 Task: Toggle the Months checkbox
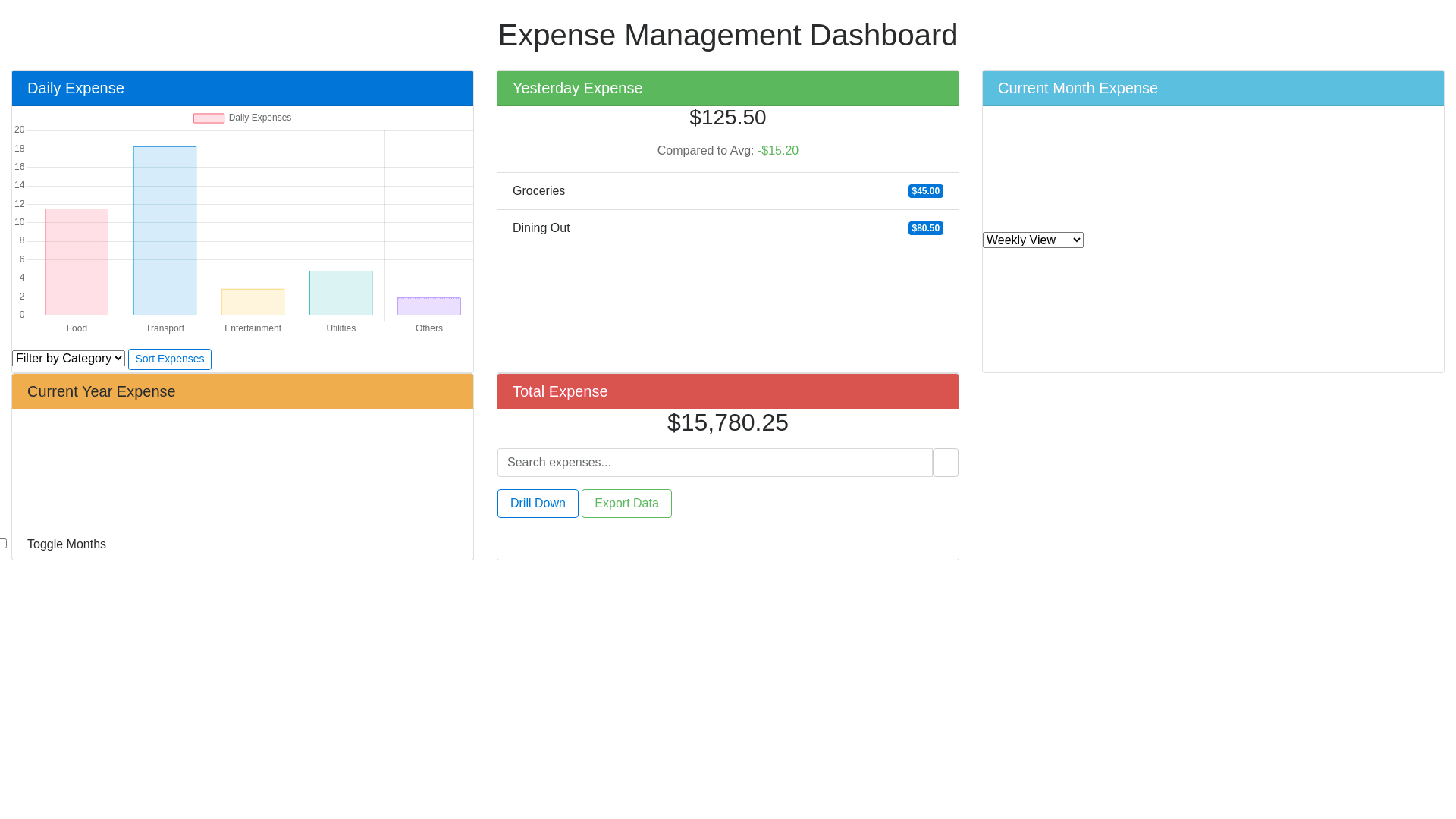tap(3, 544)
